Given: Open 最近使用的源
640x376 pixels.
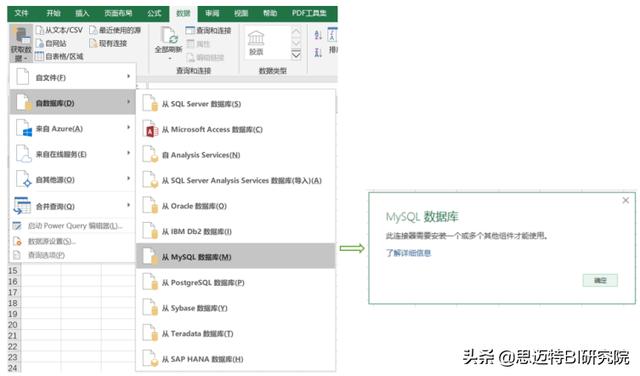Looking at the screenshot, I should pos(115,30).
